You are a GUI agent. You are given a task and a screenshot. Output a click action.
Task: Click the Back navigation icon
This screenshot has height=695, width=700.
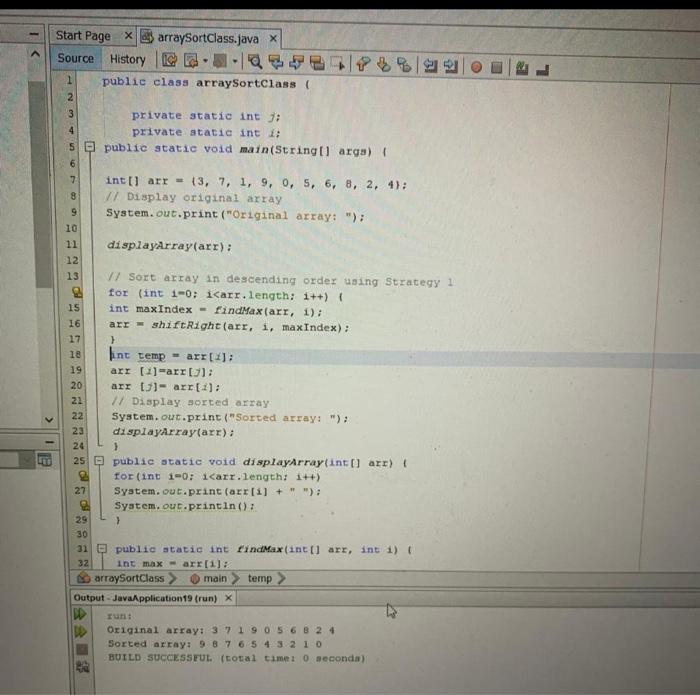pos(191,61)
